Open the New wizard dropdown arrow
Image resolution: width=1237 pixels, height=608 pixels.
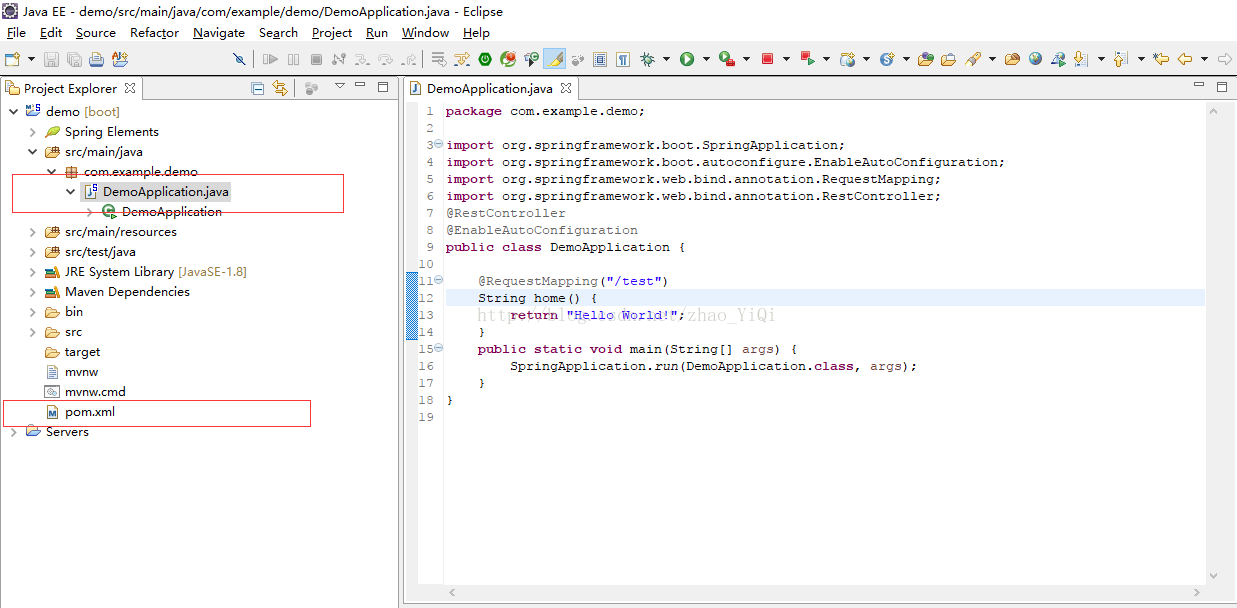pos(31,59)
